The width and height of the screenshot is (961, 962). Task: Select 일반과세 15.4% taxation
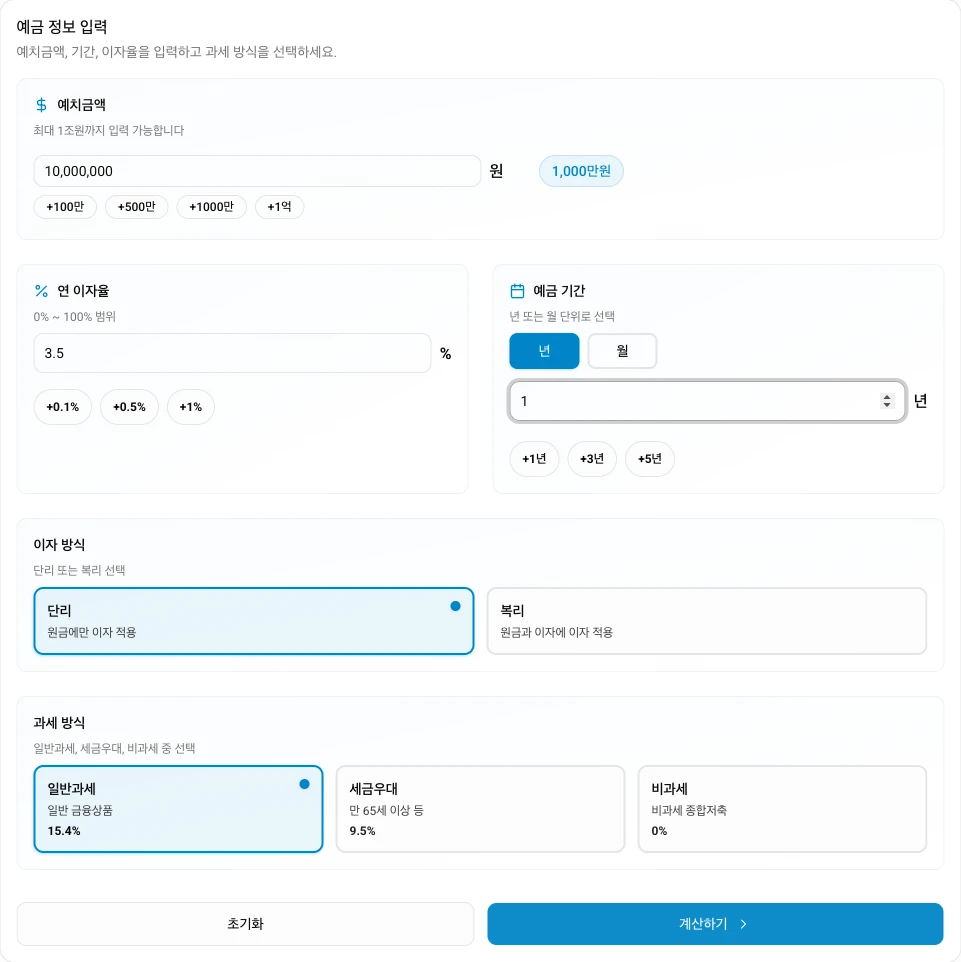click(x=178, y=809)
